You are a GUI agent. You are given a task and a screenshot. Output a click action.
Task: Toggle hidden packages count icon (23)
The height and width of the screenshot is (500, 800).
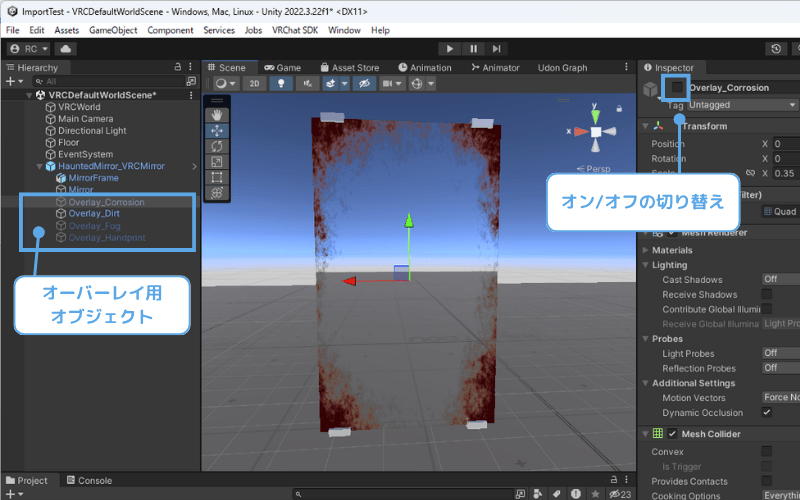pyautogui.click(x=620, y=494)
